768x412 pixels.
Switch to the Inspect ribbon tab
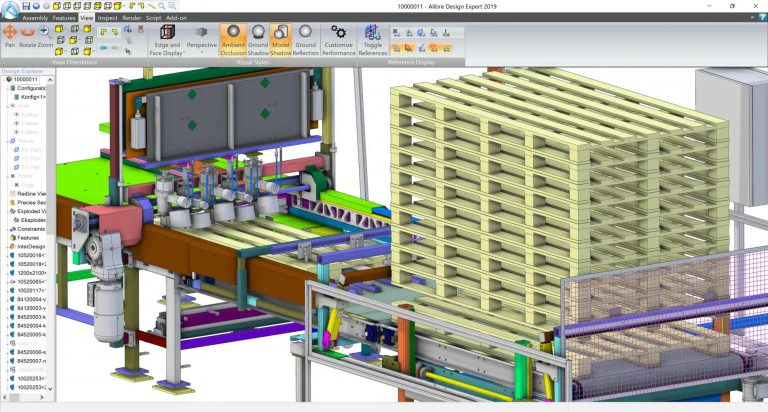point(107,18)
